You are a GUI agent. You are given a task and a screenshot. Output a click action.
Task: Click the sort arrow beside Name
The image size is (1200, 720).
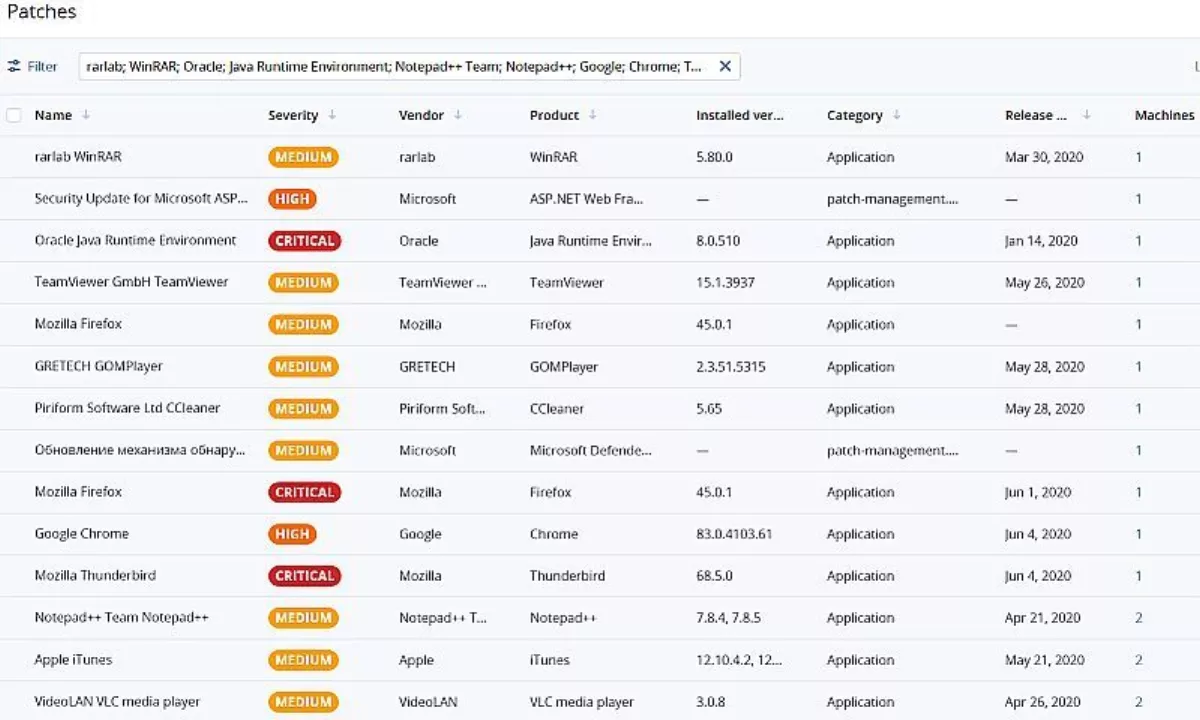click(86, 115)
